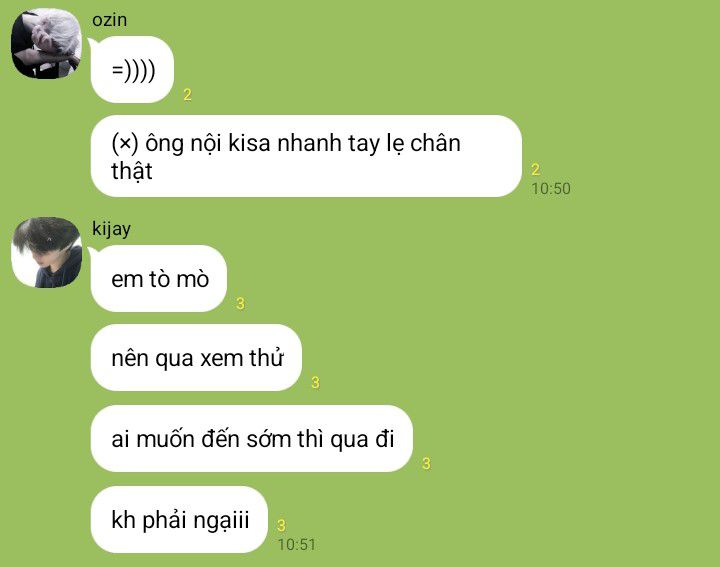Select the "=))))" message bubble
720x567 pixels.
coord(132,70)
